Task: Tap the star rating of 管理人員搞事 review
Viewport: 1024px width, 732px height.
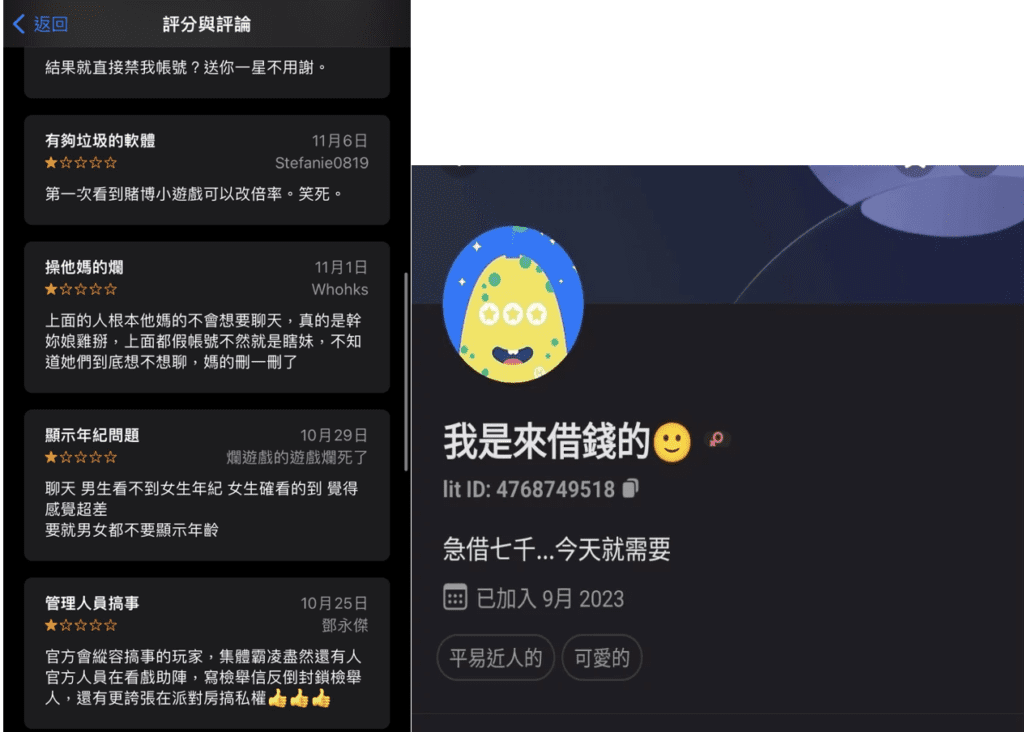Action: (80, 625)
